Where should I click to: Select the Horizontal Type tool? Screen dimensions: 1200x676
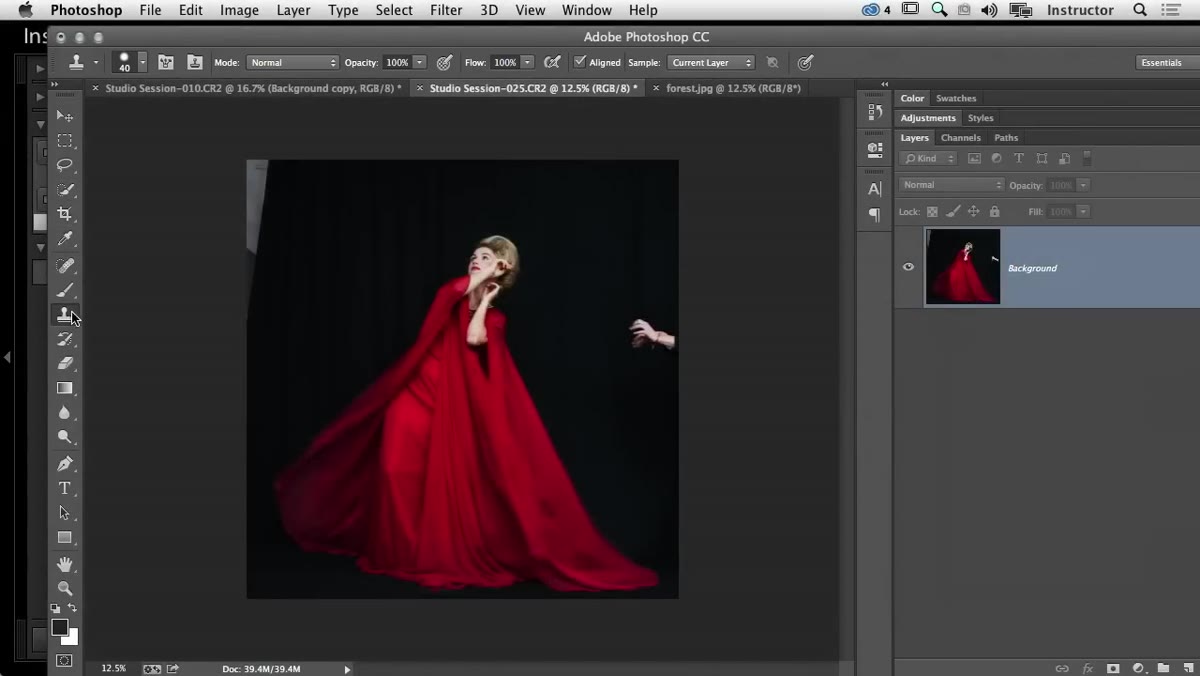coord(65,488)
